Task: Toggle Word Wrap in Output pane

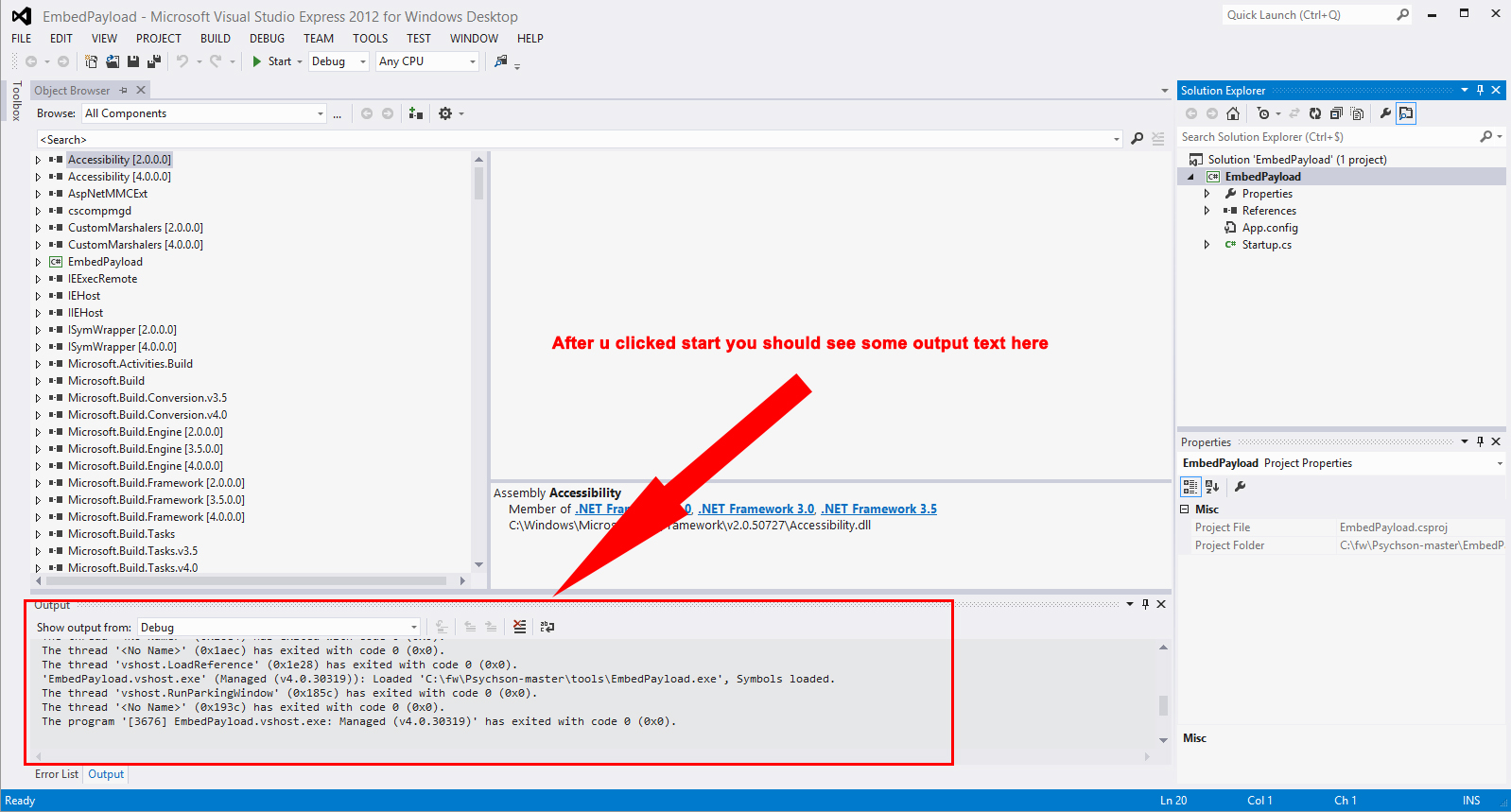Action: pos(547,627)
